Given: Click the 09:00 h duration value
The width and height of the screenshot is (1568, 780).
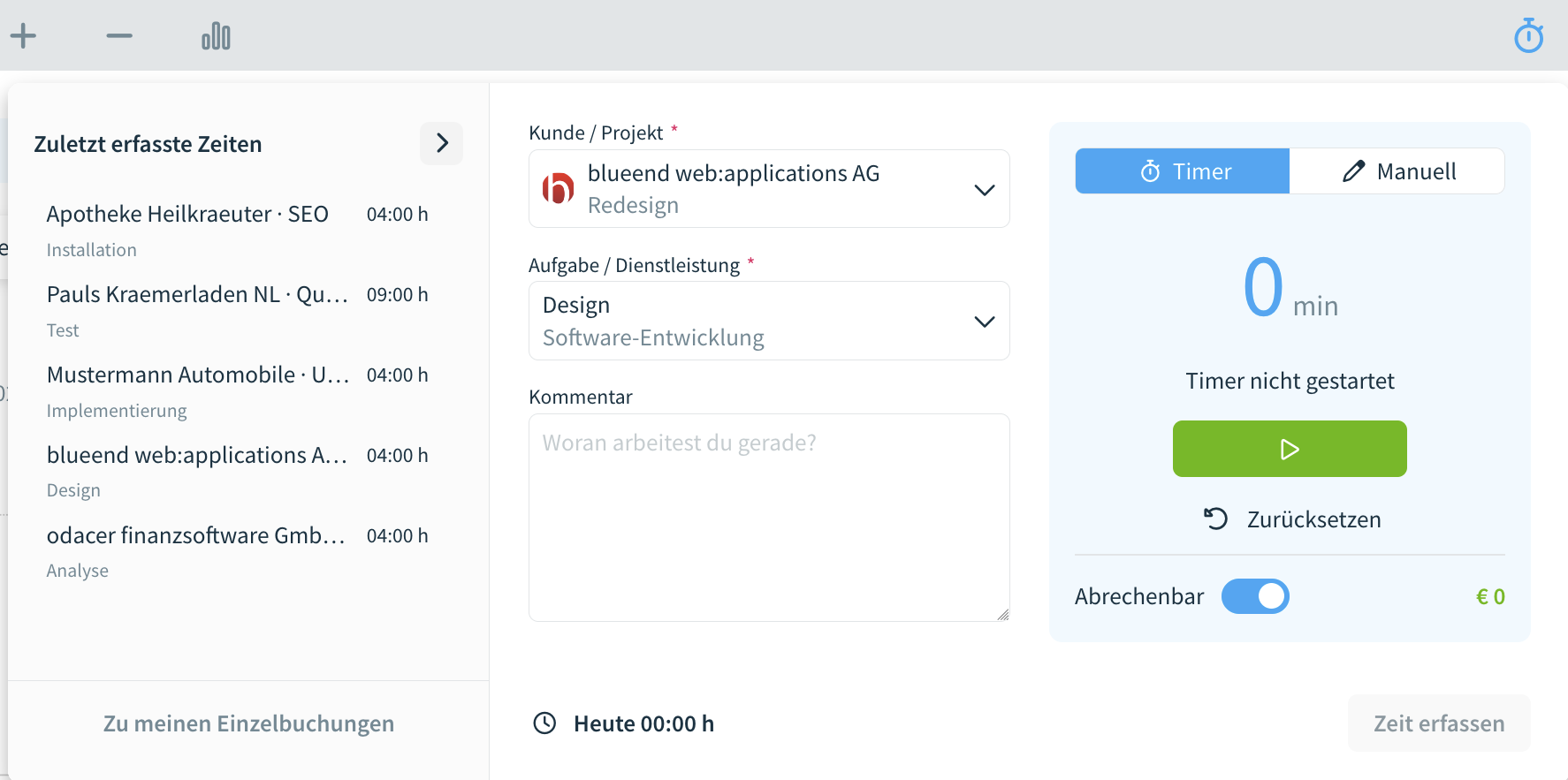Looking at the screenshot, I should point(398,295).
